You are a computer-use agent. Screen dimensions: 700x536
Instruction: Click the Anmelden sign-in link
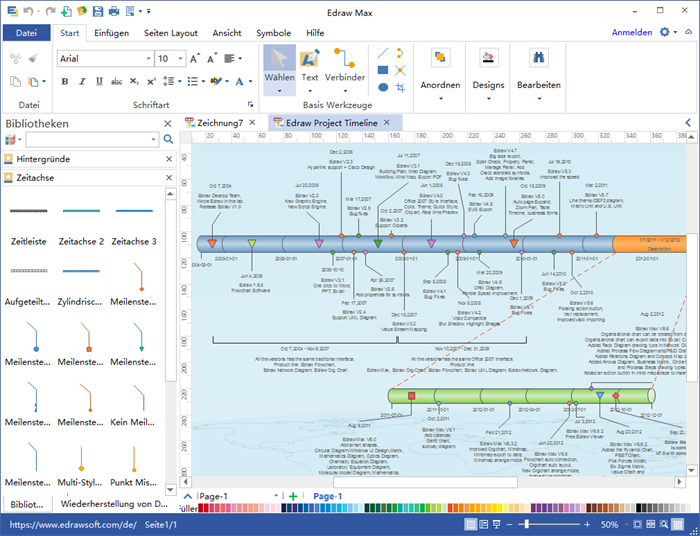pyautogui.click(x=631, y=32)
